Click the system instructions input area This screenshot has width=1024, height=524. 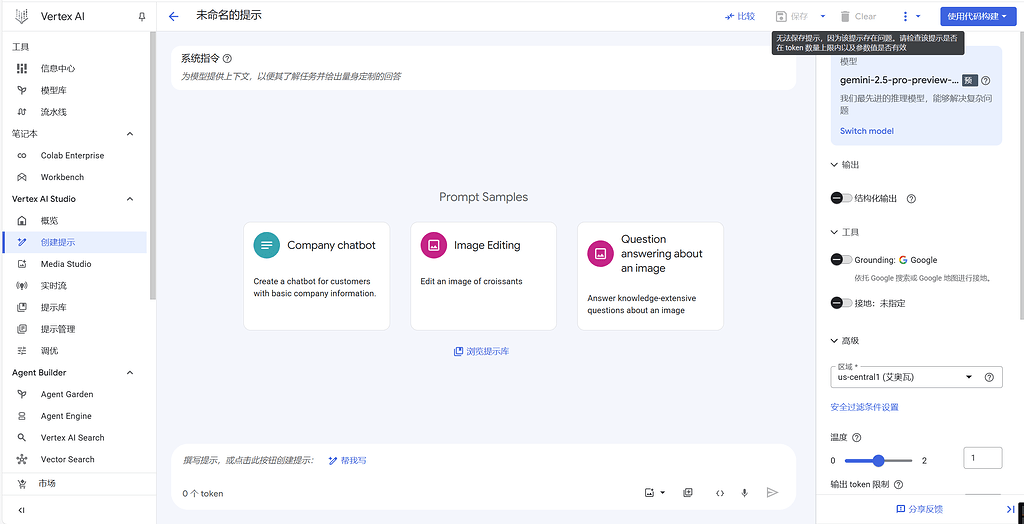(x=483, y=76)
